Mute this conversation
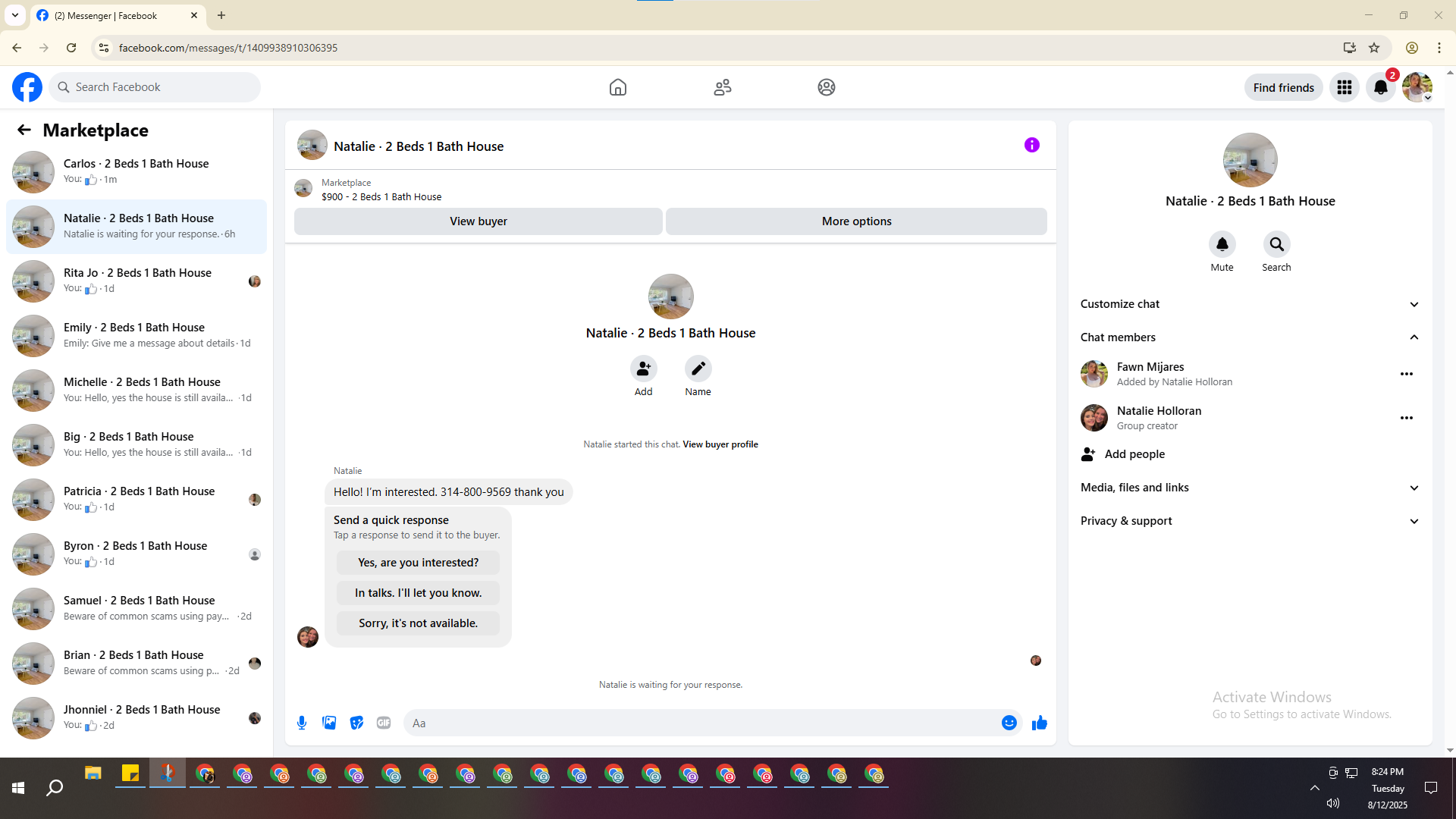This screenshot has width=1456, height=819. point(1222,244)
